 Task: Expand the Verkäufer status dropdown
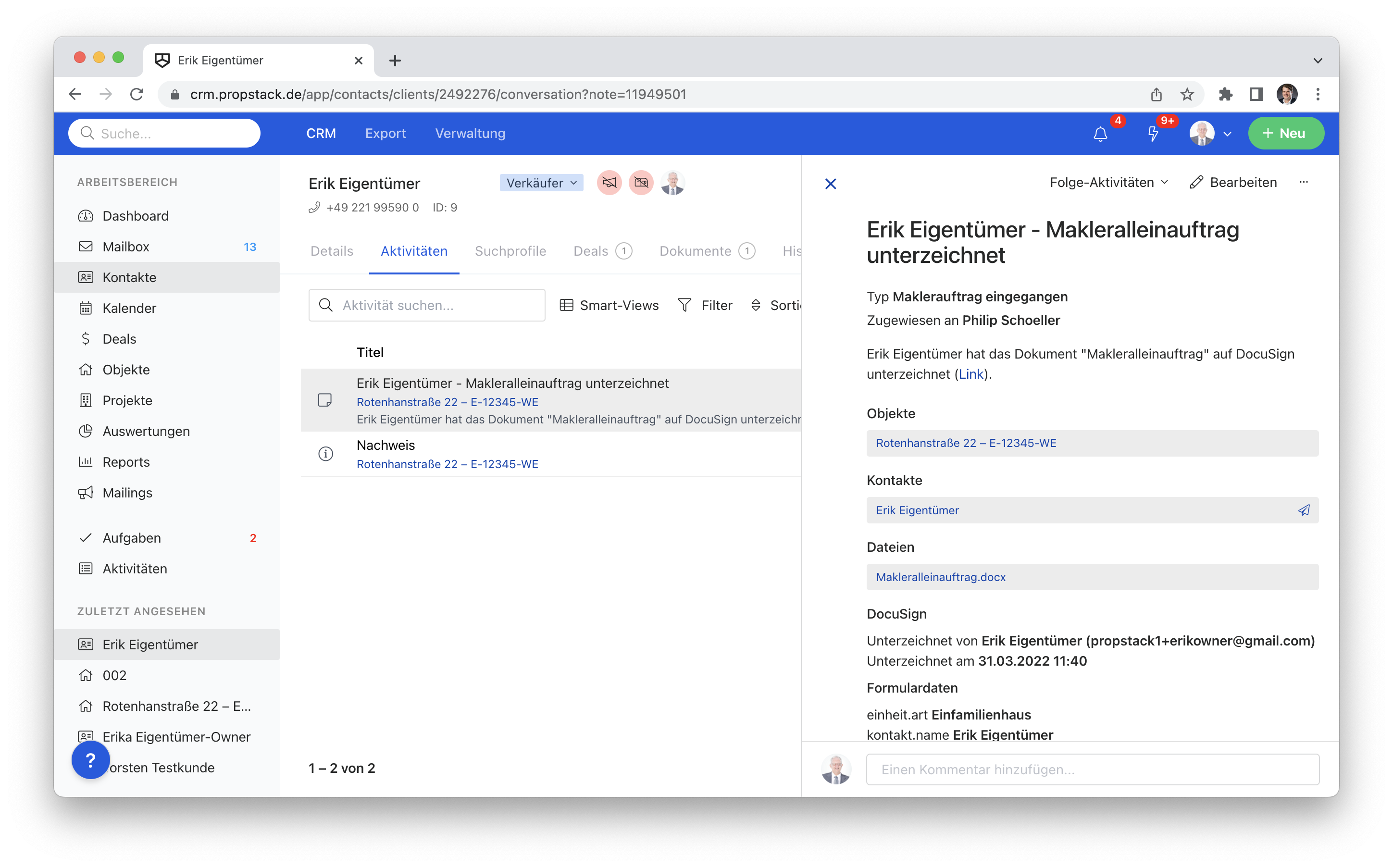[x=541, y=183]
